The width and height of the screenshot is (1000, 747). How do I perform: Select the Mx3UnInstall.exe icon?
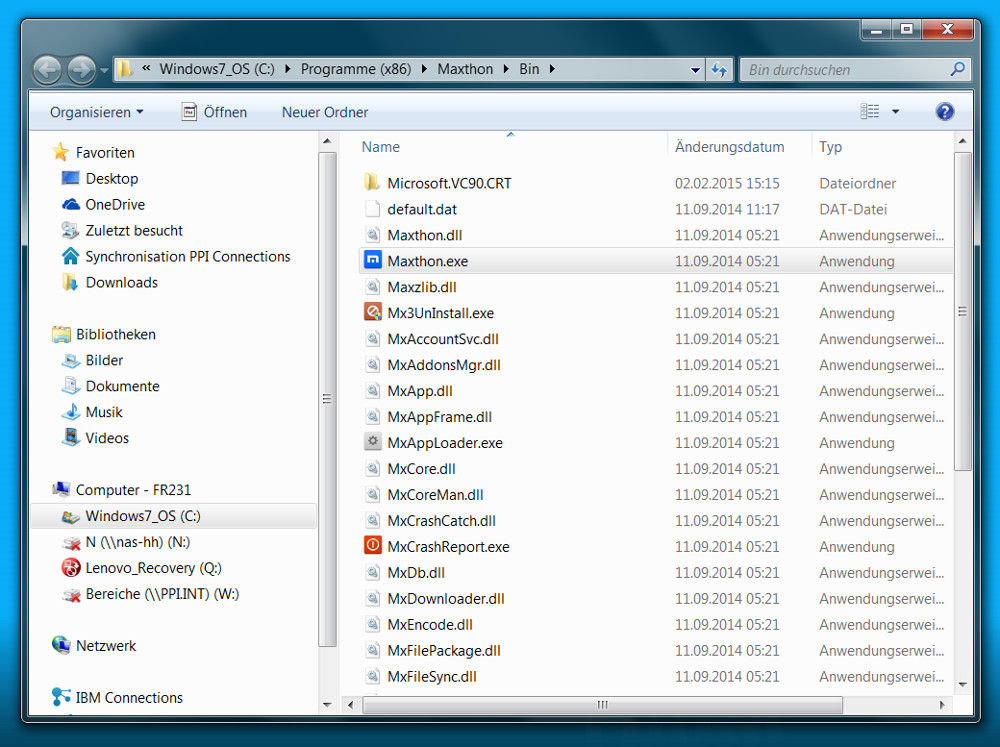pos(372,313)
